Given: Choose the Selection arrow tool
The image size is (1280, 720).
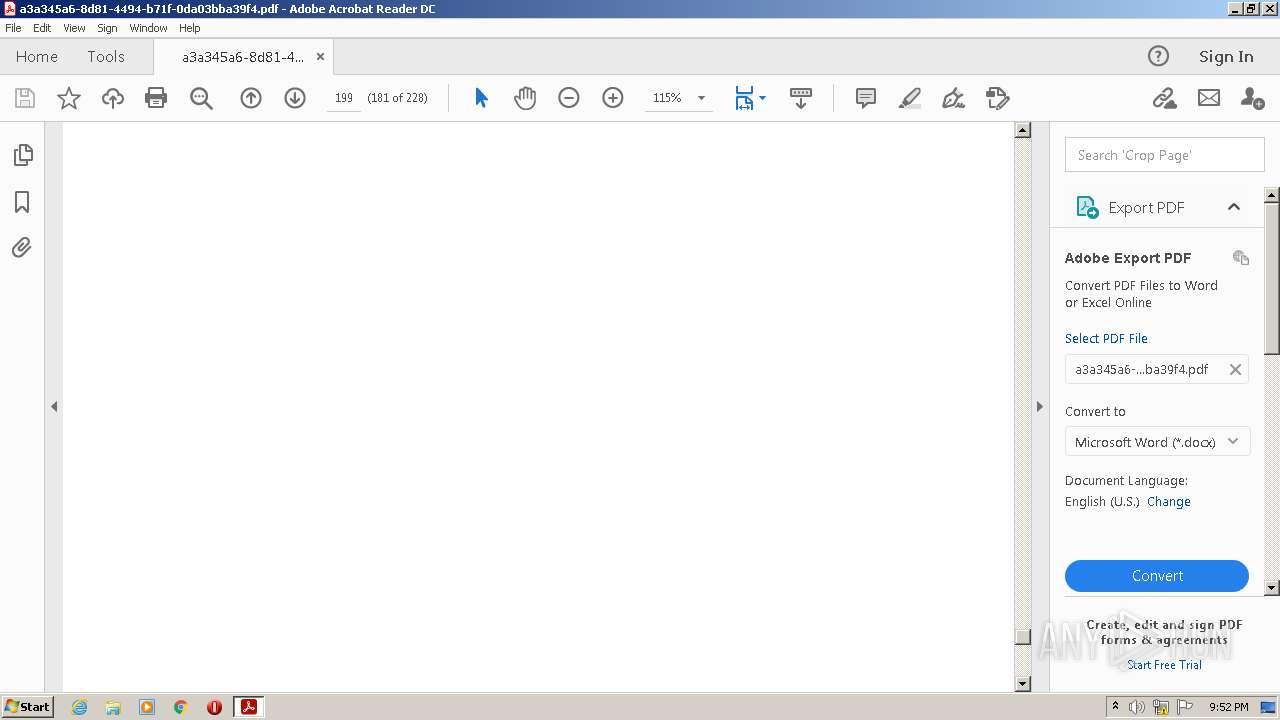Looking at the screenshot, I should [481, 98].
